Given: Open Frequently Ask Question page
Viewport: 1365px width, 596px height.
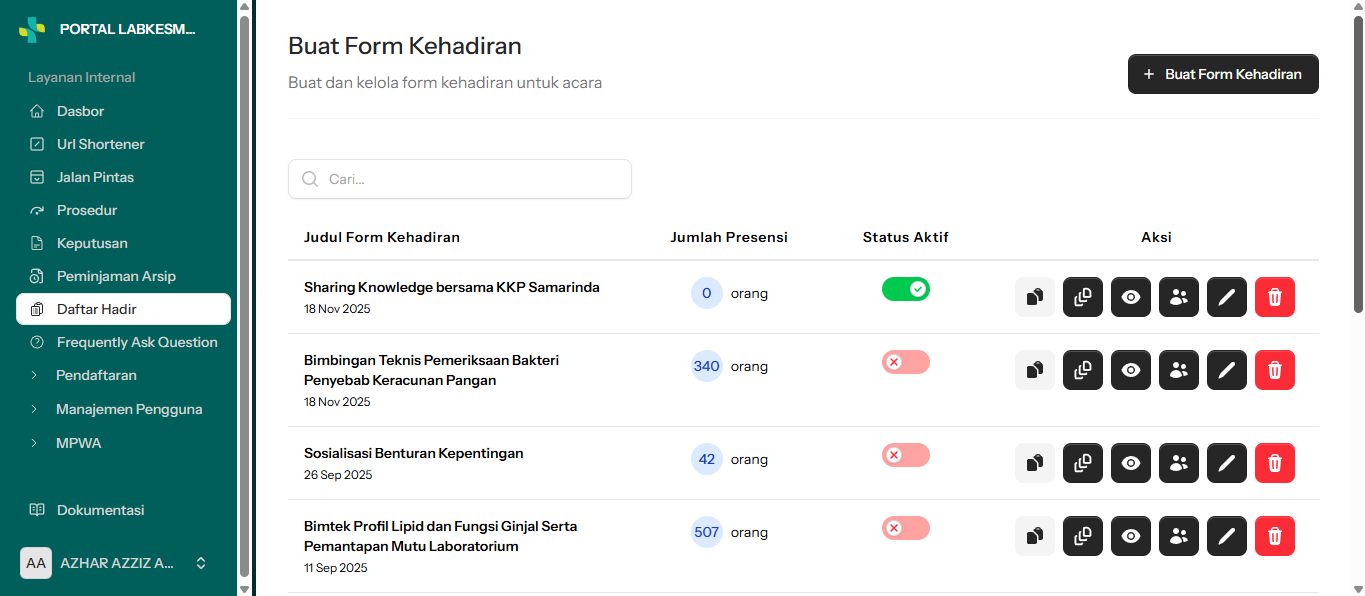Looking at the screenshot, I should pos(123,342).
